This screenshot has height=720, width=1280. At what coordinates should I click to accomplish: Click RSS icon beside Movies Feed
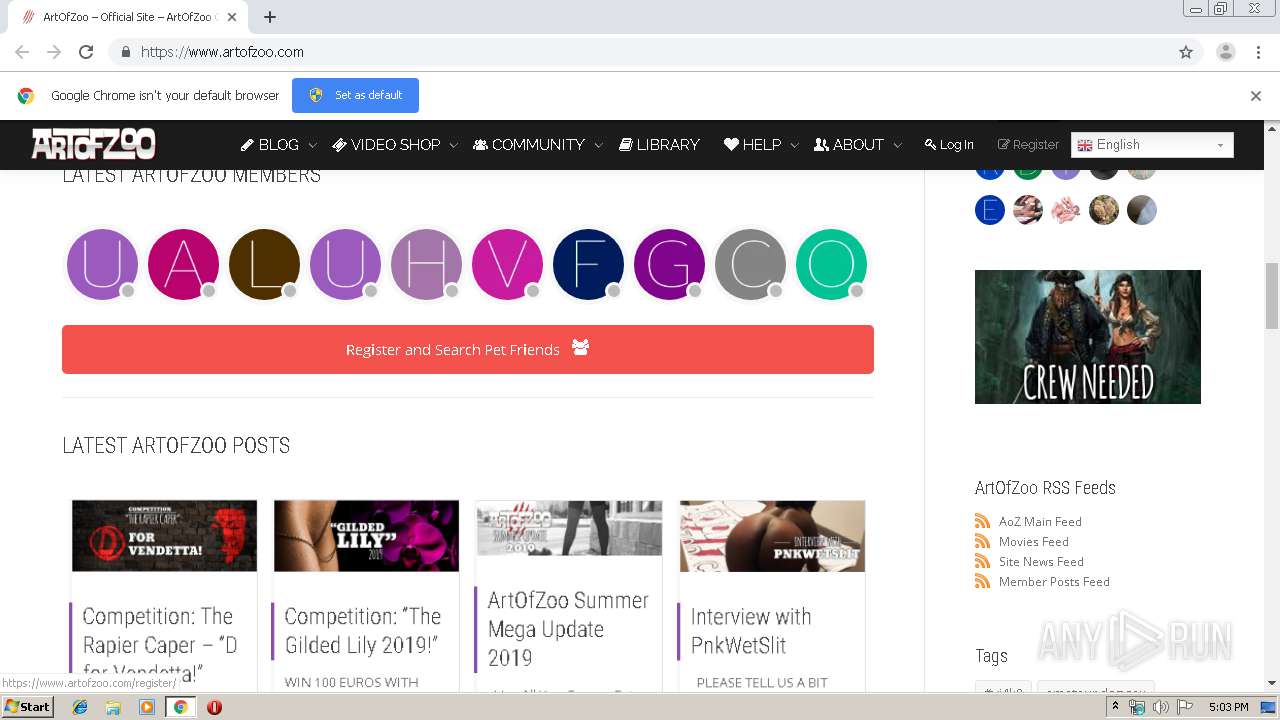coord(982,541)
